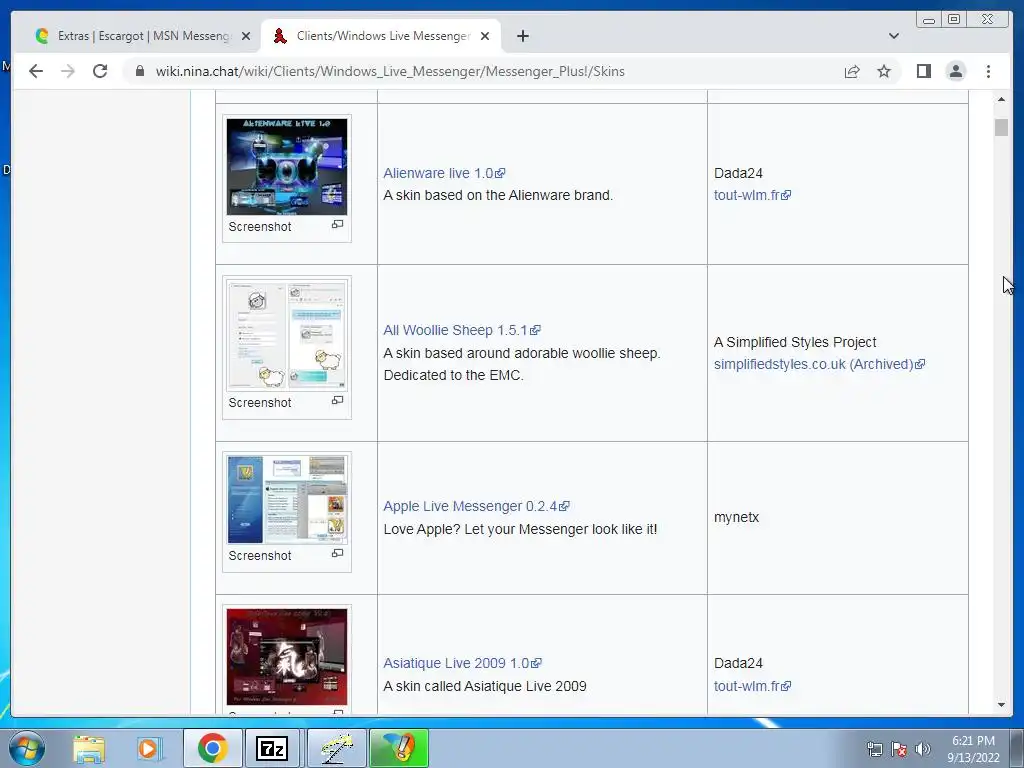
Task: Reload the current wiki page
Action: coord(100,71)
